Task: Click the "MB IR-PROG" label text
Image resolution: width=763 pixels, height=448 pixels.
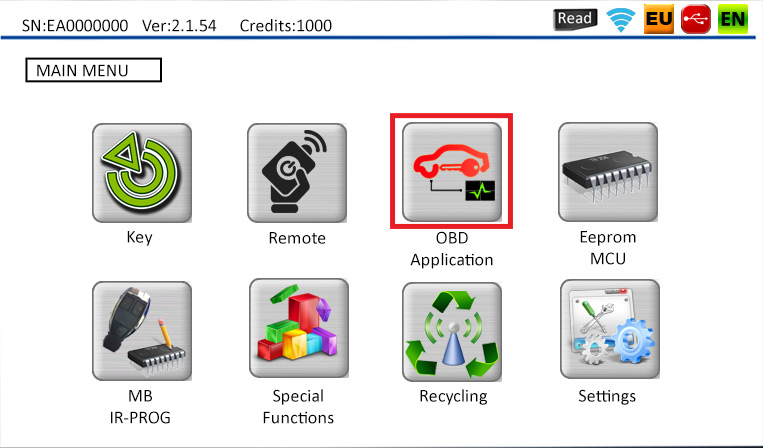Action: coord(140,407)
